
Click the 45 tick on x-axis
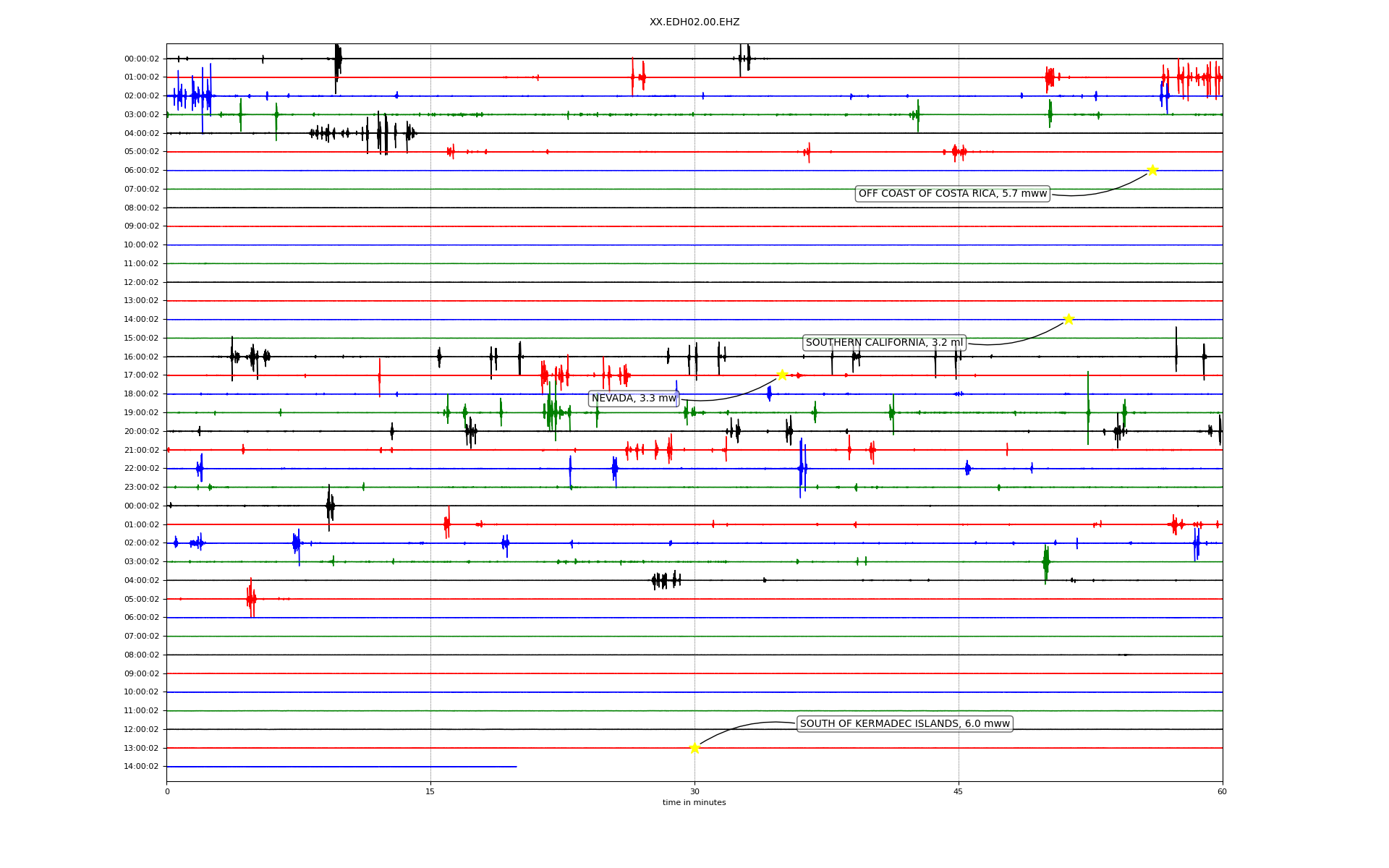point(959,792)
